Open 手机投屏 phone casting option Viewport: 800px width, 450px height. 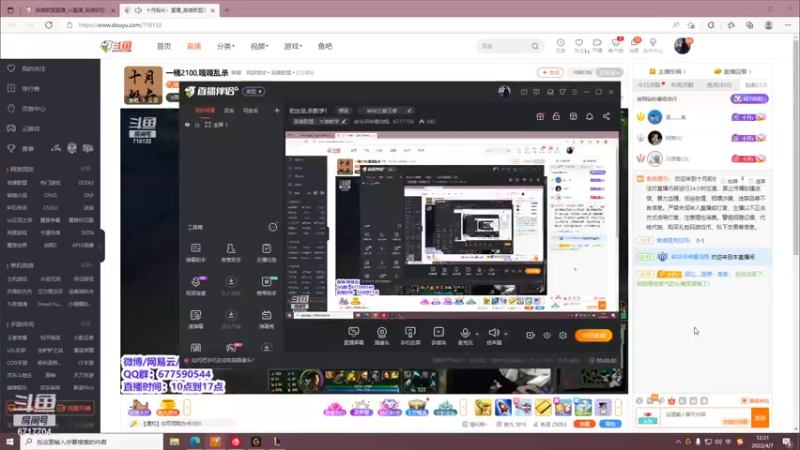coord(410,336)
